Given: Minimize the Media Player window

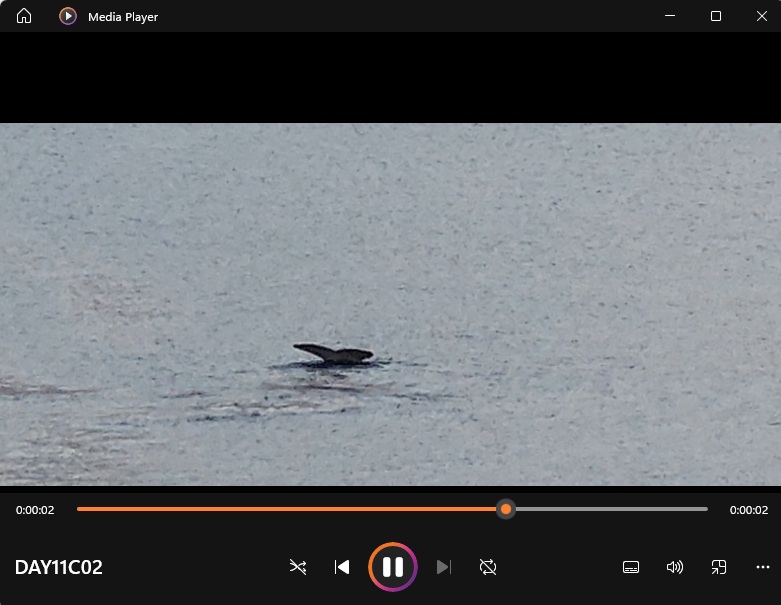Looking at the screenshot, I should point(670,16).
